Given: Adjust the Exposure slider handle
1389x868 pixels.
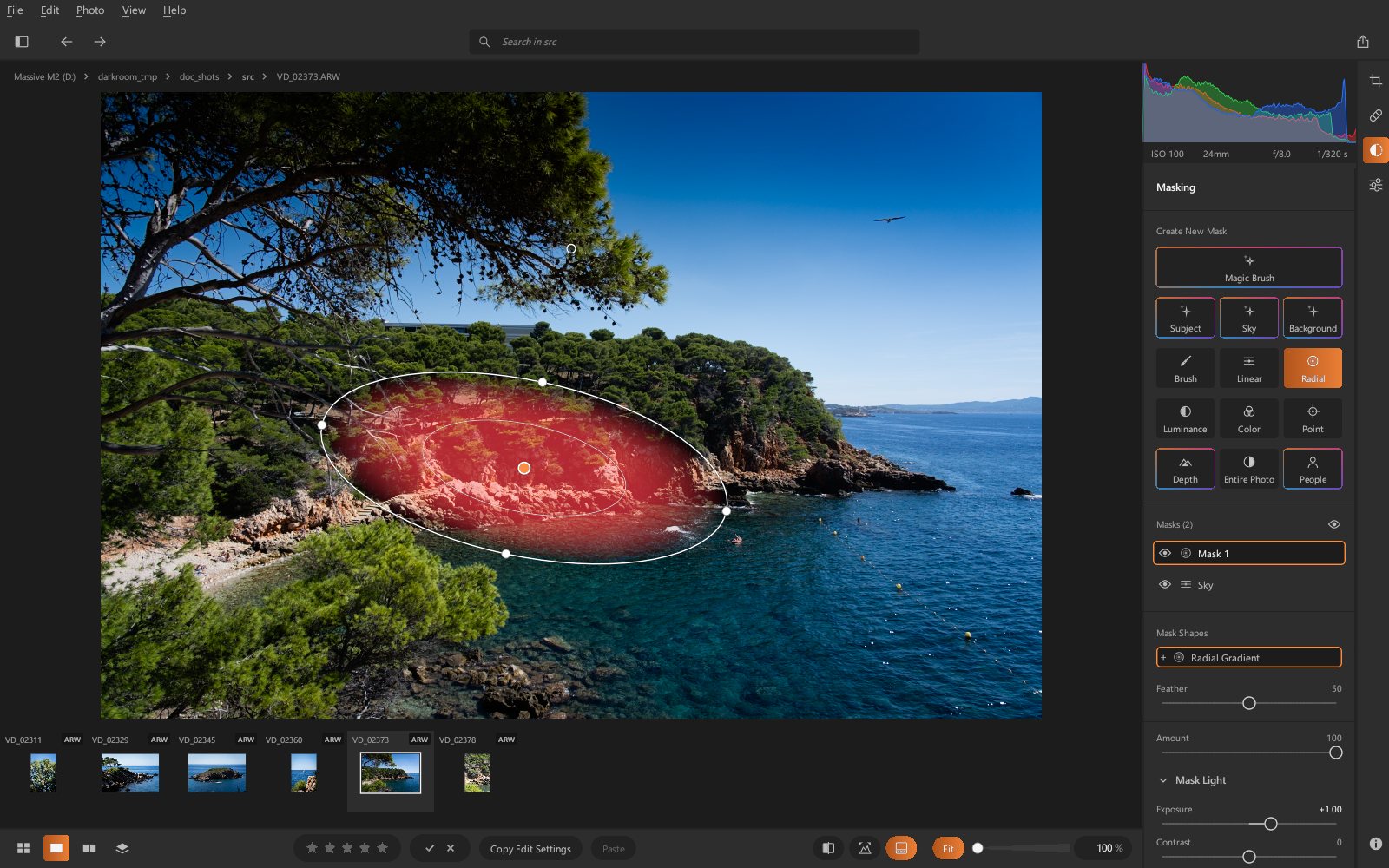Looking at the screenshot, I should 1271,824.
